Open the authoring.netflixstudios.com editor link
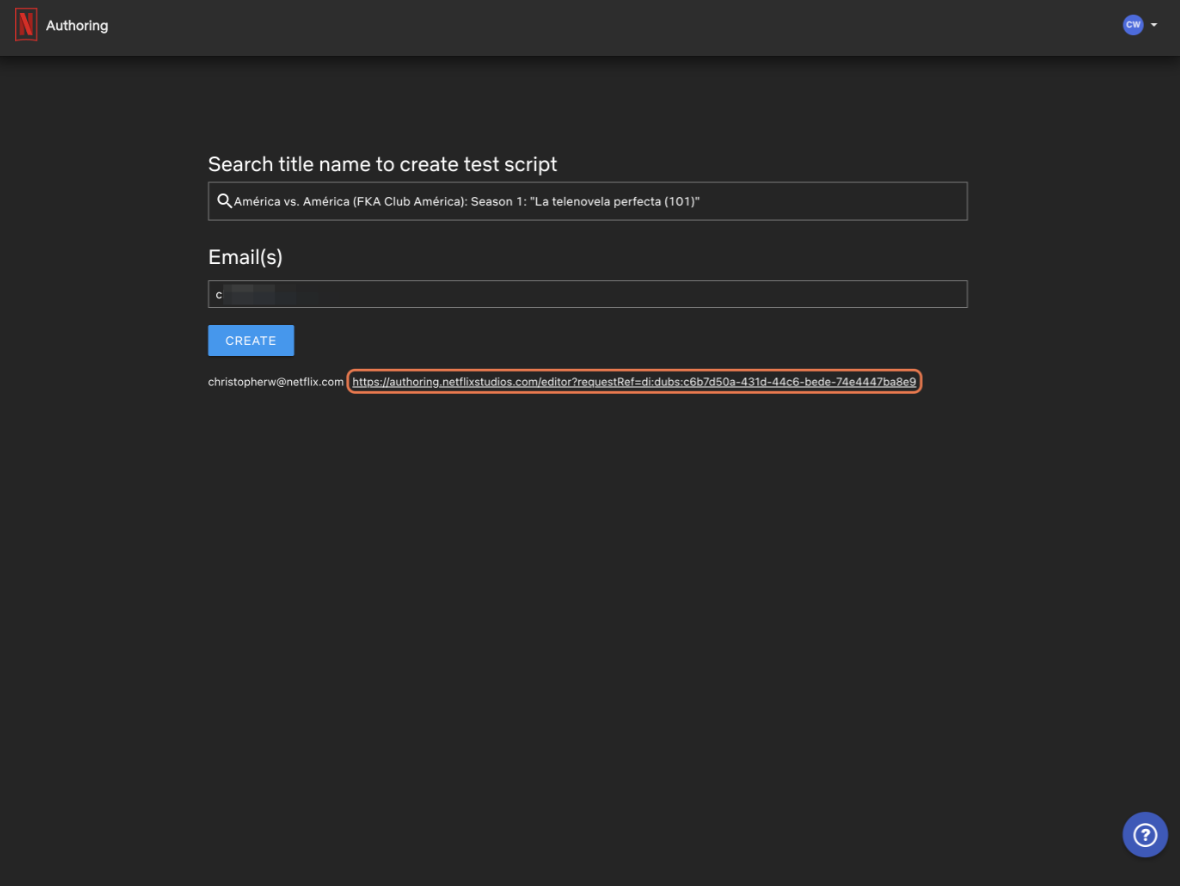This screenshot has width=1180, height=886. (x=634, y=382)
